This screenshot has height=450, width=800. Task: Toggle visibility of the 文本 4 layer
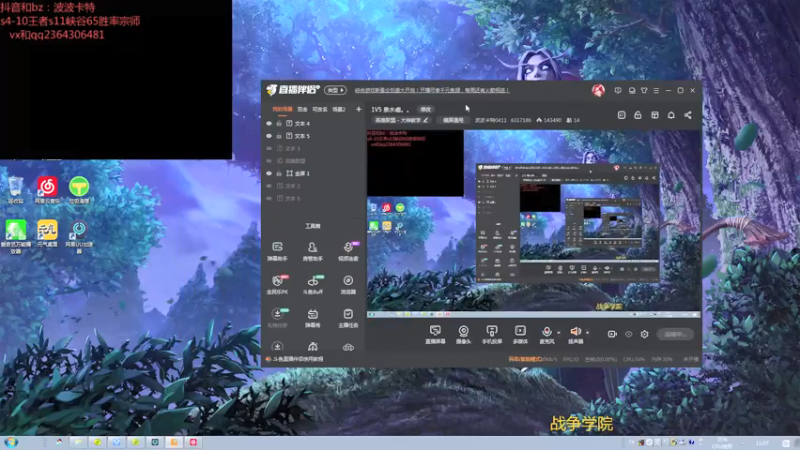[269, 123]
